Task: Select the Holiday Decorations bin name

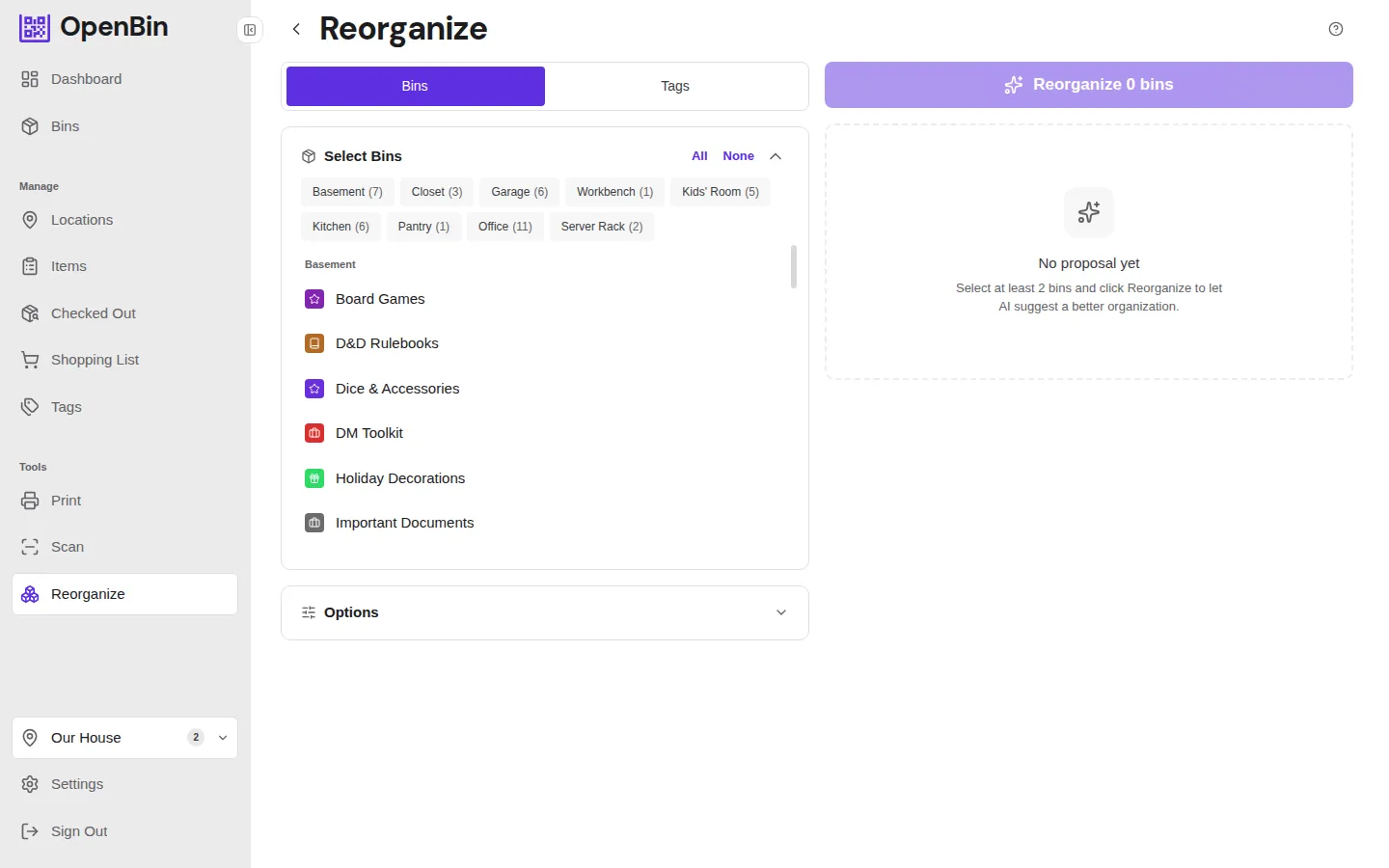Action: [x=400, y=478]
